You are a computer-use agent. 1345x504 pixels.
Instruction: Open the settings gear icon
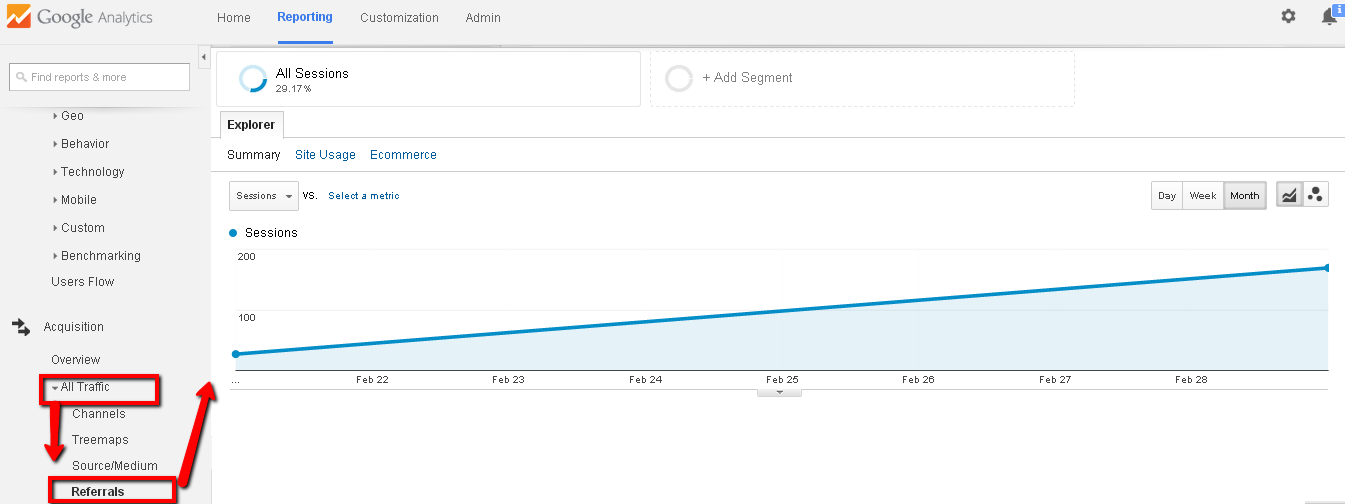1288,17
